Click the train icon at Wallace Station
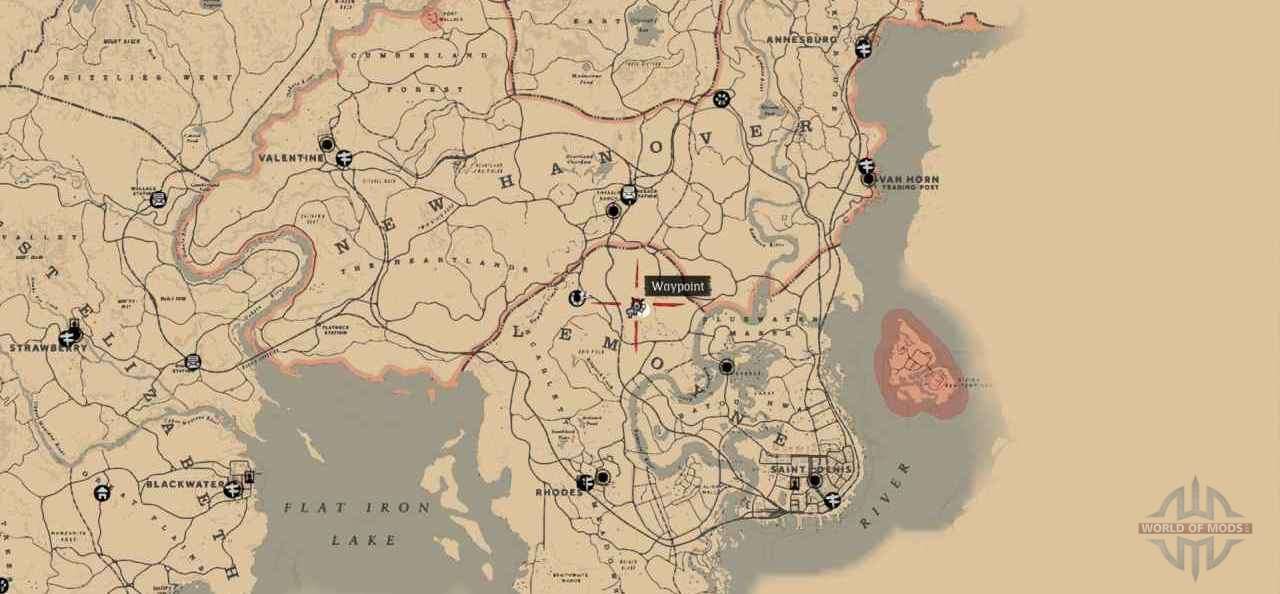This screenshot has height=594, width=1280. pos(158,199)
